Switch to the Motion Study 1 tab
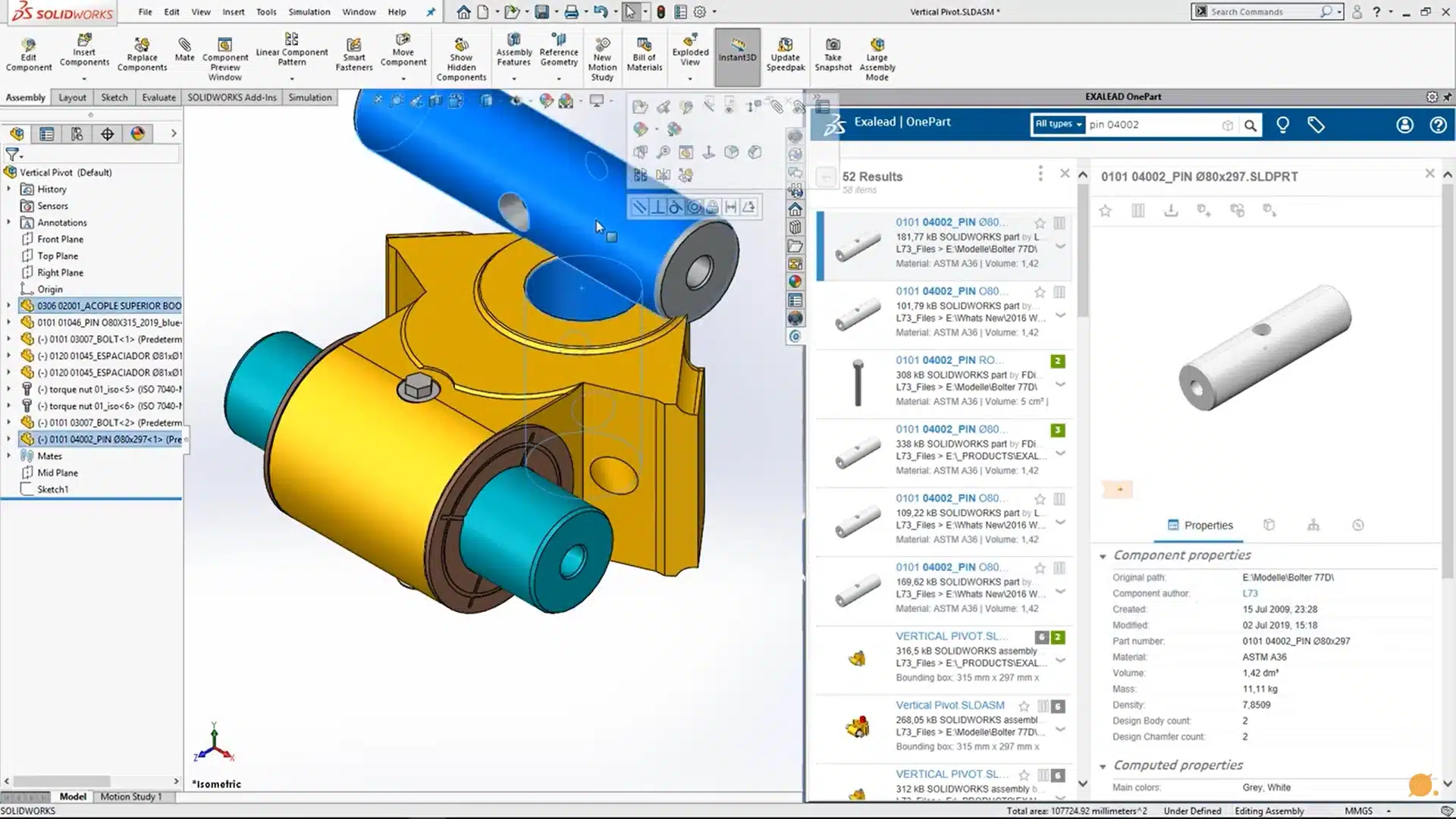The height and width of the screenshot is (819, 1456). [133, 797]
